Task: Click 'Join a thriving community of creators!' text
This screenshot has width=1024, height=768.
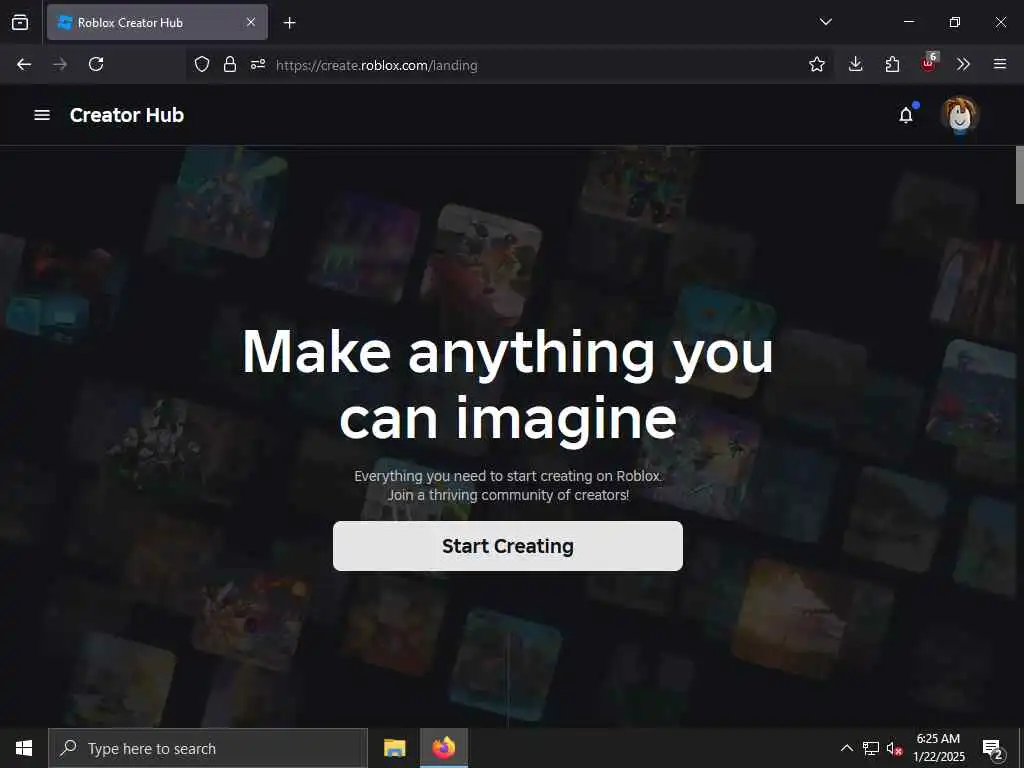Action: pos(508,495)
